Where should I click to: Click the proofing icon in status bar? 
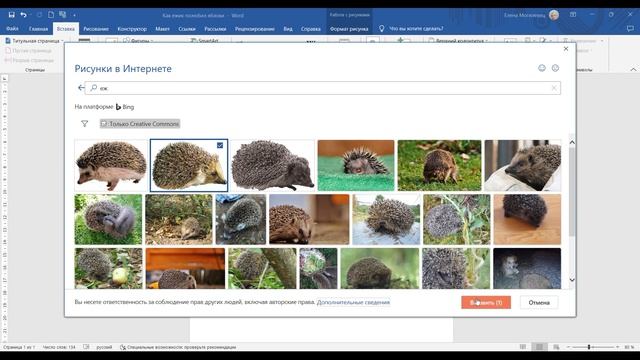[86, 347]
